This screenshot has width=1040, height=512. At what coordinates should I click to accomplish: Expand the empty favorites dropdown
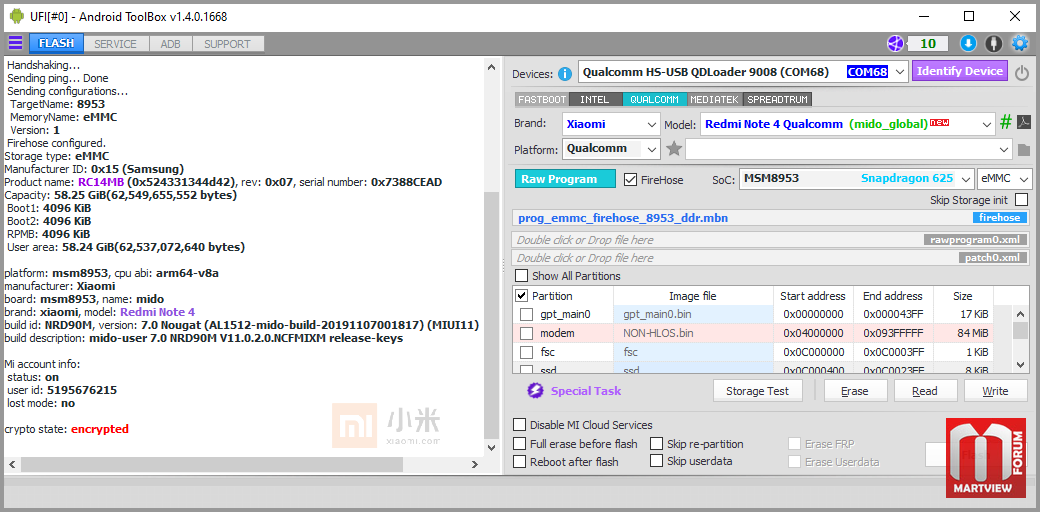pos(1006,149)
